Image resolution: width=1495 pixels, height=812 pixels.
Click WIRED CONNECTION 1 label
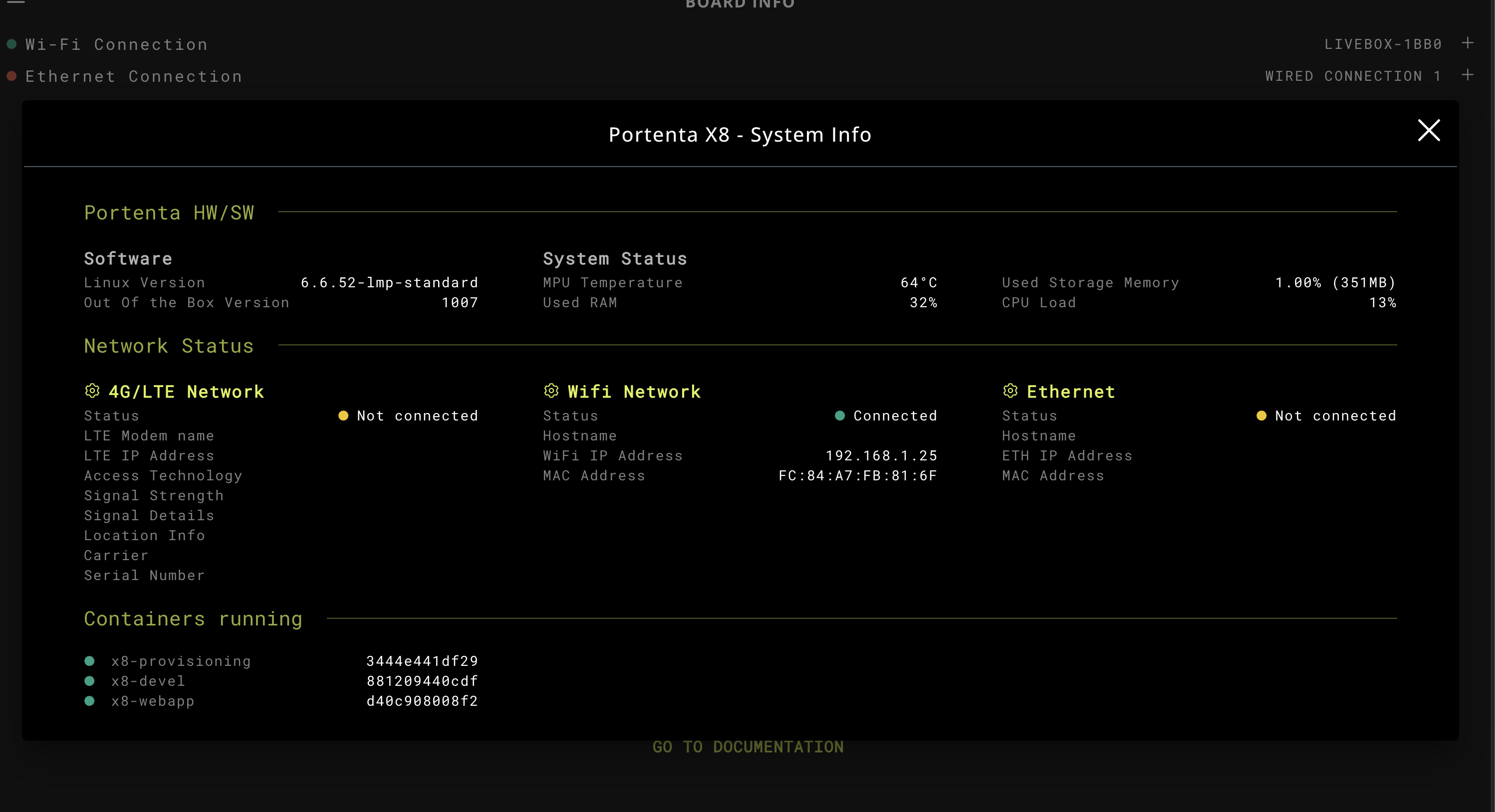(1353, 76)
